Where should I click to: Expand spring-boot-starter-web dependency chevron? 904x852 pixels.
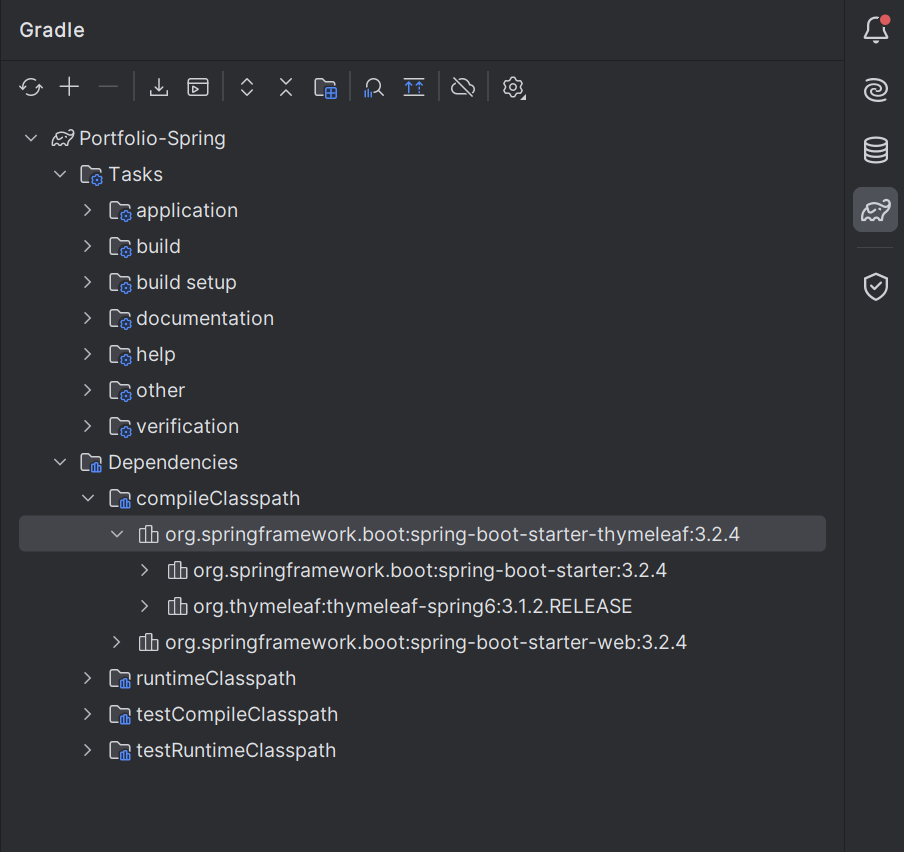pos(117,642)
